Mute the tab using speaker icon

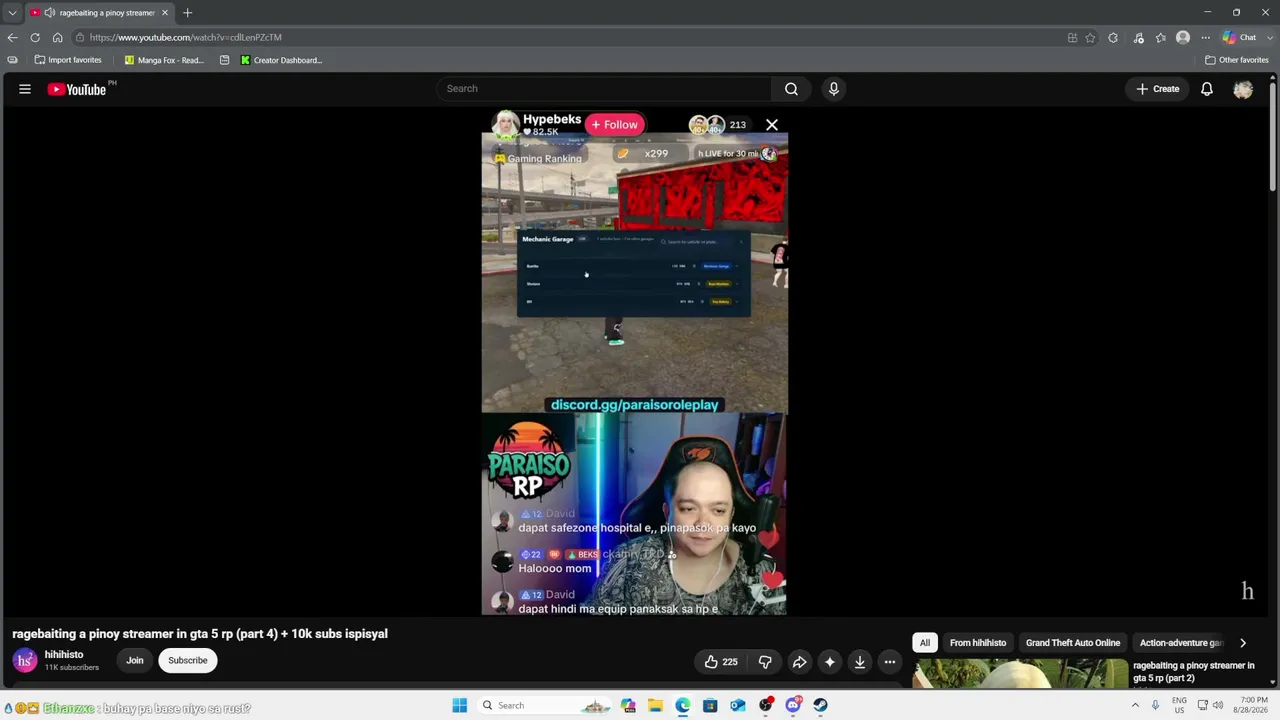click(49, 13)
